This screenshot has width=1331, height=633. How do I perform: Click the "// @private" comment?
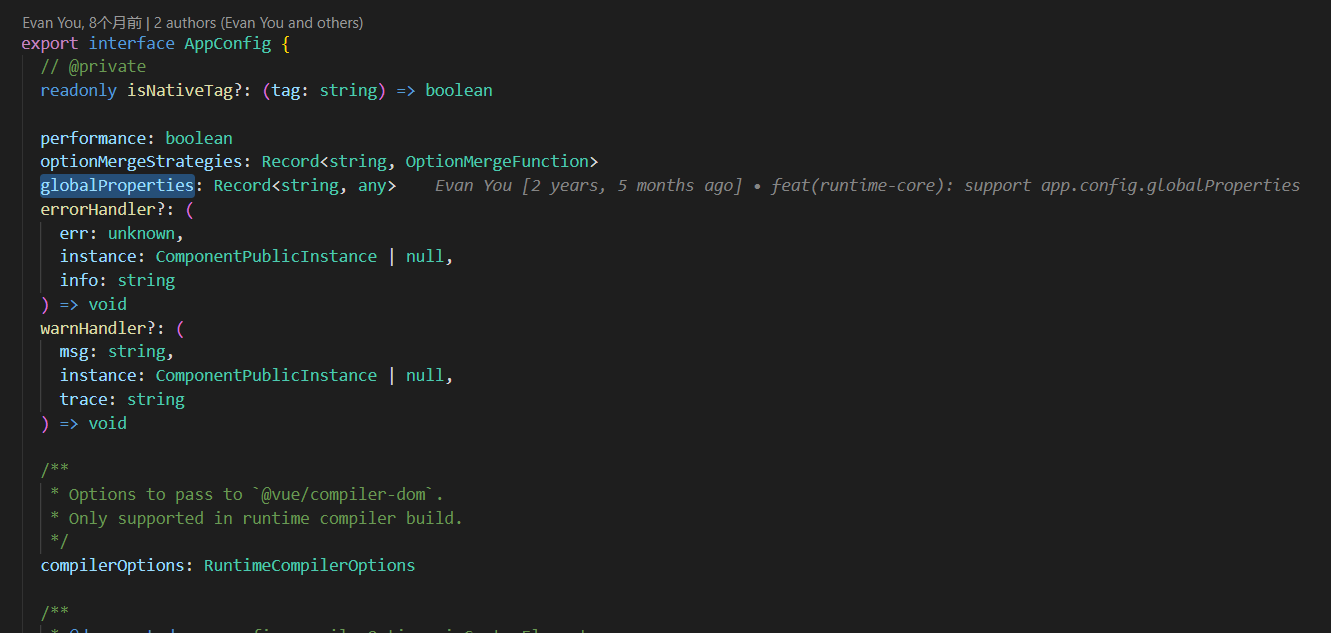pos(93,66)
